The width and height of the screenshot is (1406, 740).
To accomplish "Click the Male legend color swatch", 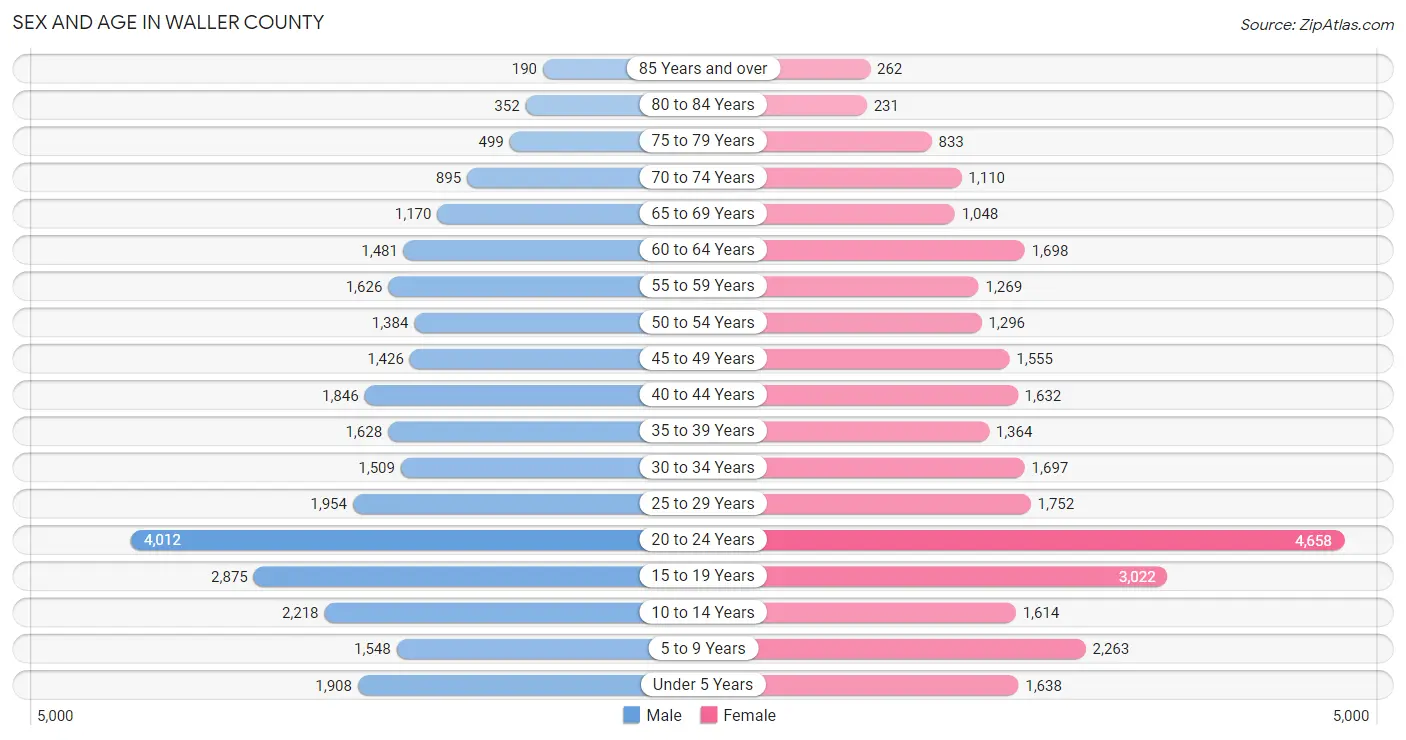I will coord(631,715).
